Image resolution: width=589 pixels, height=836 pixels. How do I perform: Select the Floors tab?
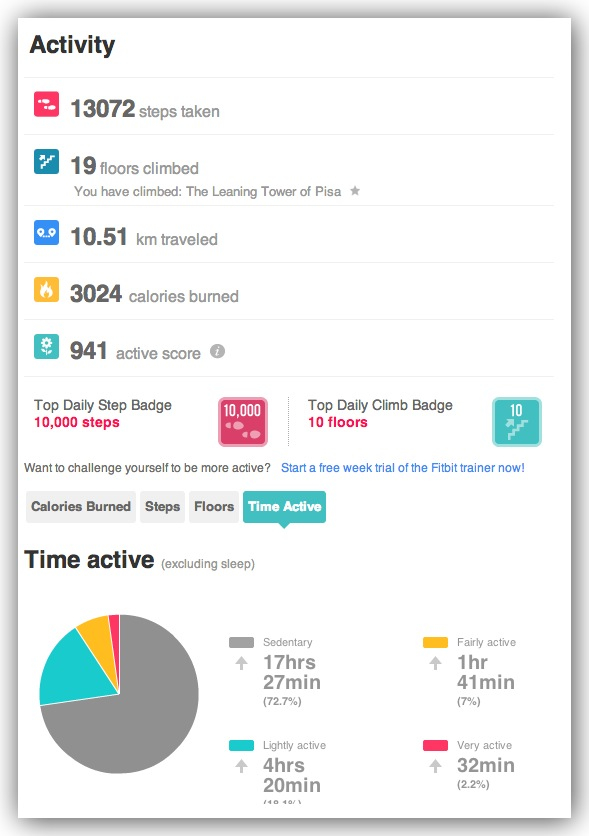pyautogui.click(x=214, y=507)
